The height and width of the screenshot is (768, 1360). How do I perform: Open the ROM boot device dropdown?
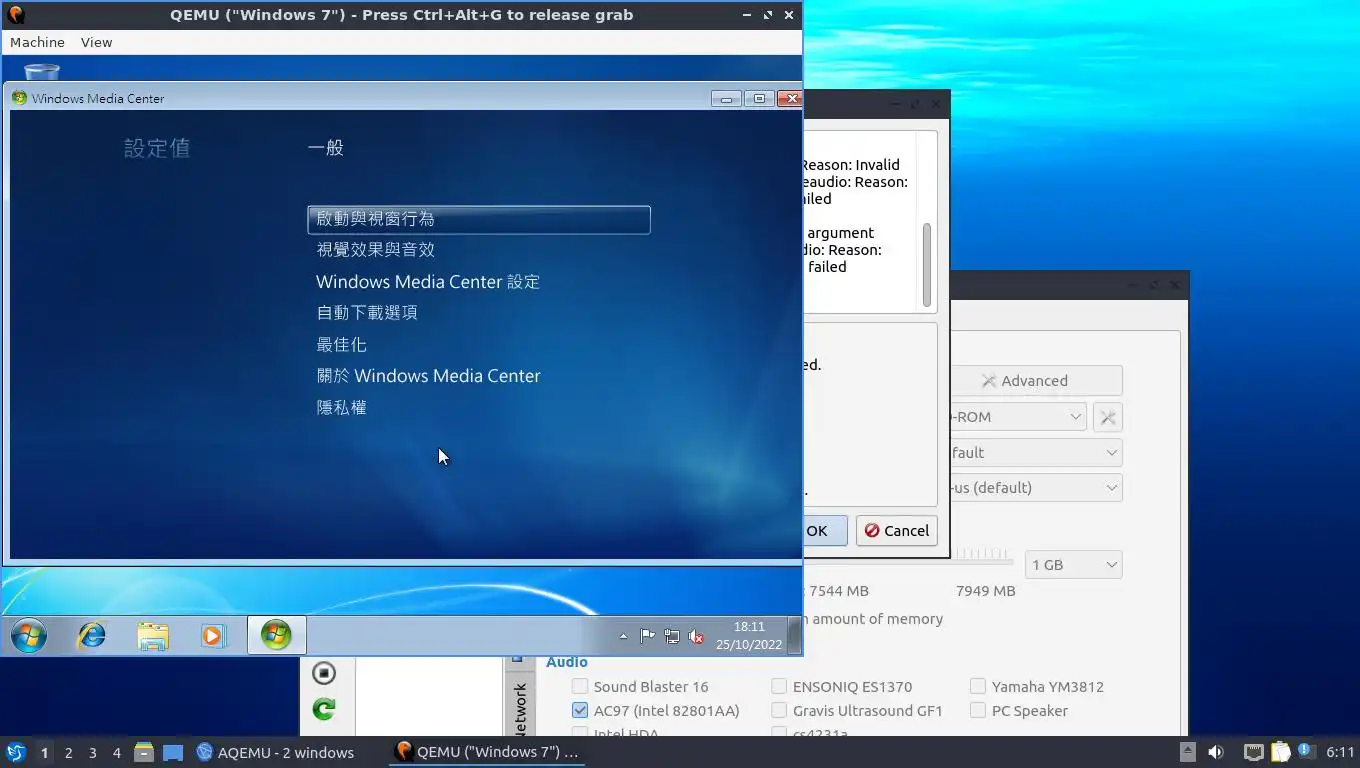click(x=1017, y=417)
